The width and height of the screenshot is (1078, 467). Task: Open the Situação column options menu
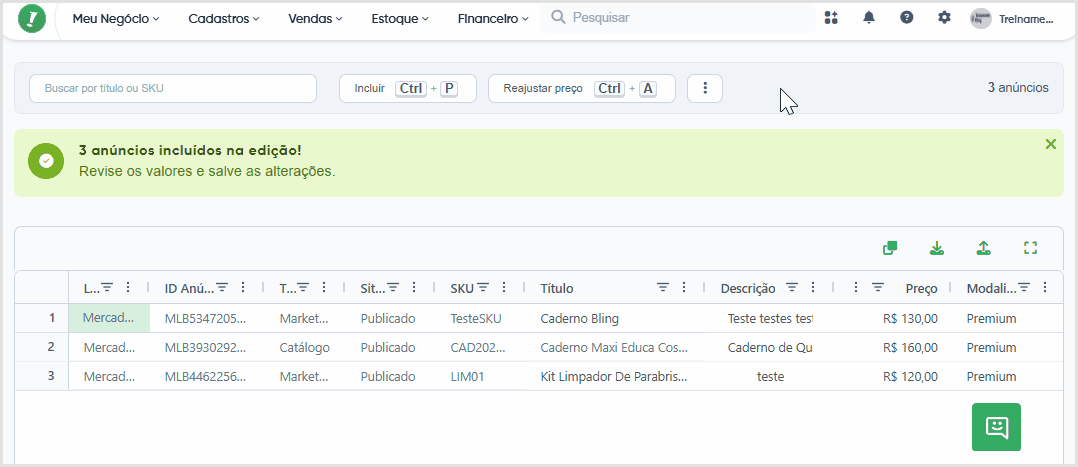(413, 287)
